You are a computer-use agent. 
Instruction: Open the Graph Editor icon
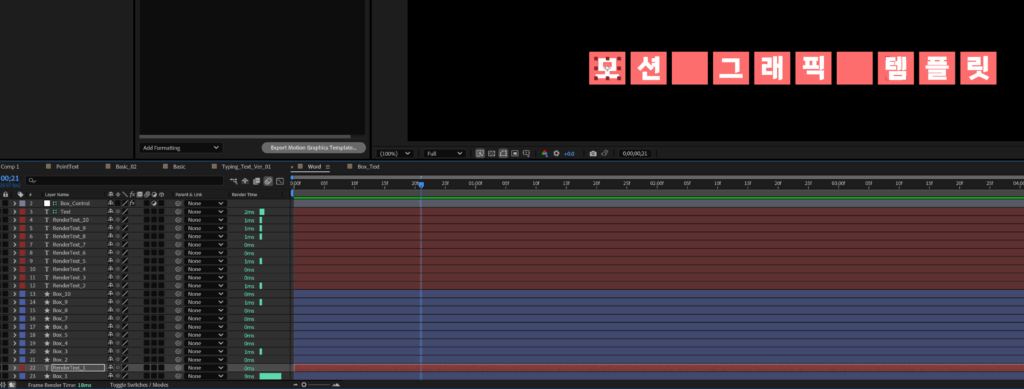(x=280, y=181)
